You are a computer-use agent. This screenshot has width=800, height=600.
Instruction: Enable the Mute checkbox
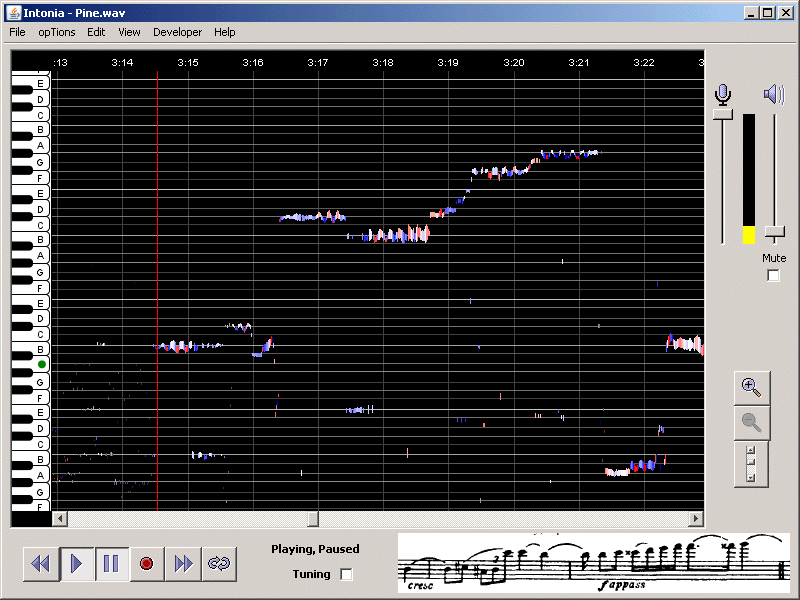coord(773,276)
